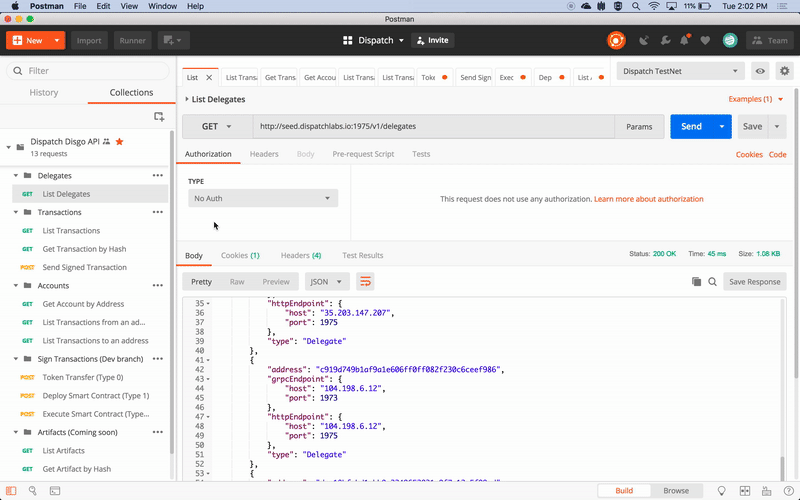The image size is (800, 500).
Task: Switch to Browse mode
Action: pos(676,491)
